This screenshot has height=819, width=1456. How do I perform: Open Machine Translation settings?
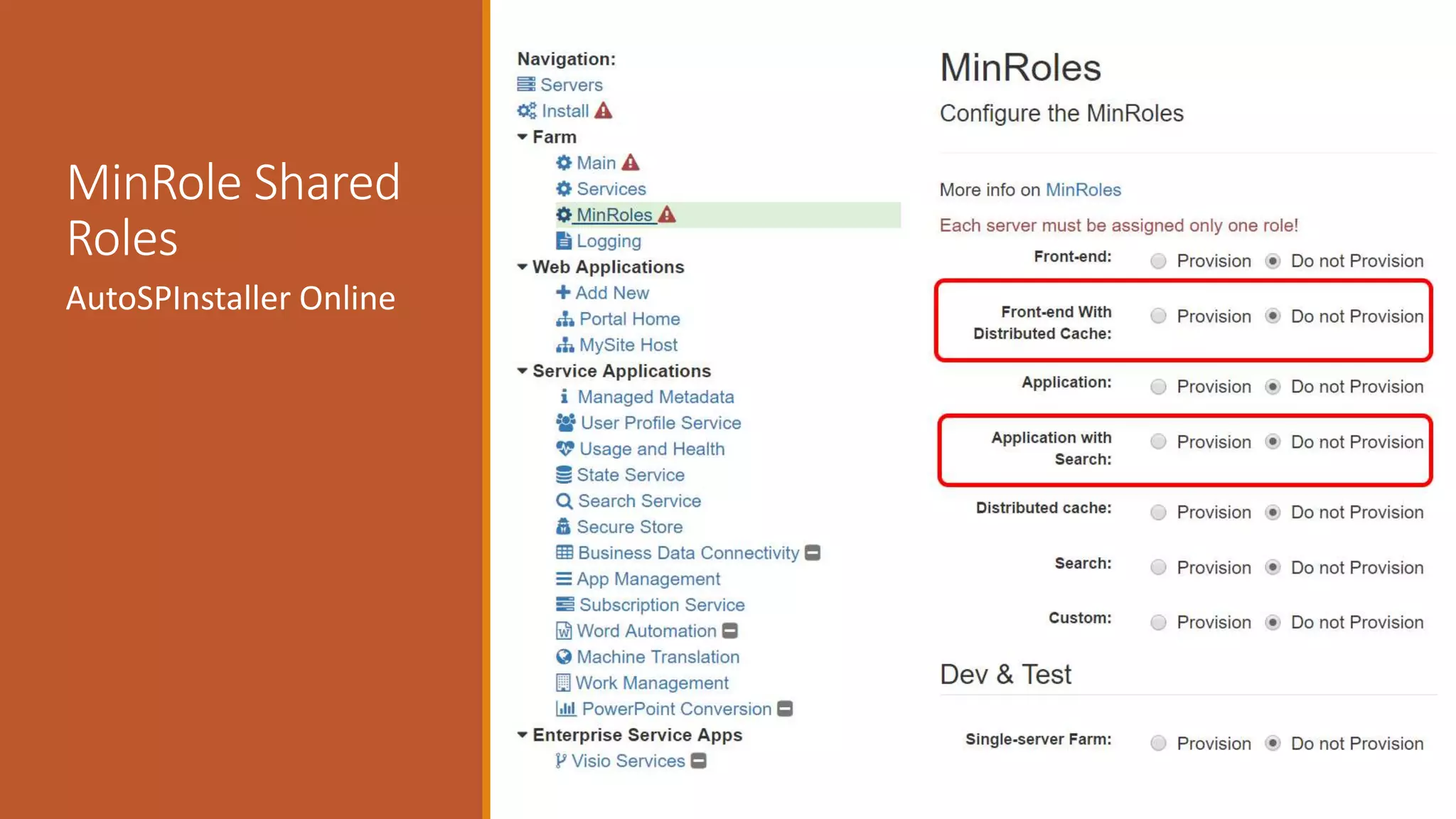point(658,657)
